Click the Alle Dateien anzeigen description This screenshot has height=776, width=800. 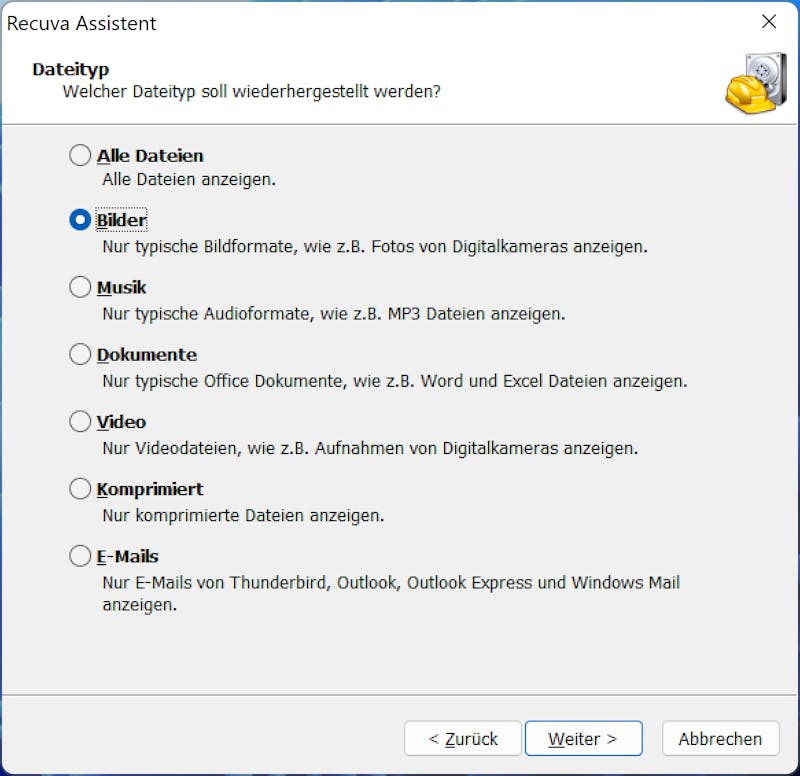(x=189, y=180)
